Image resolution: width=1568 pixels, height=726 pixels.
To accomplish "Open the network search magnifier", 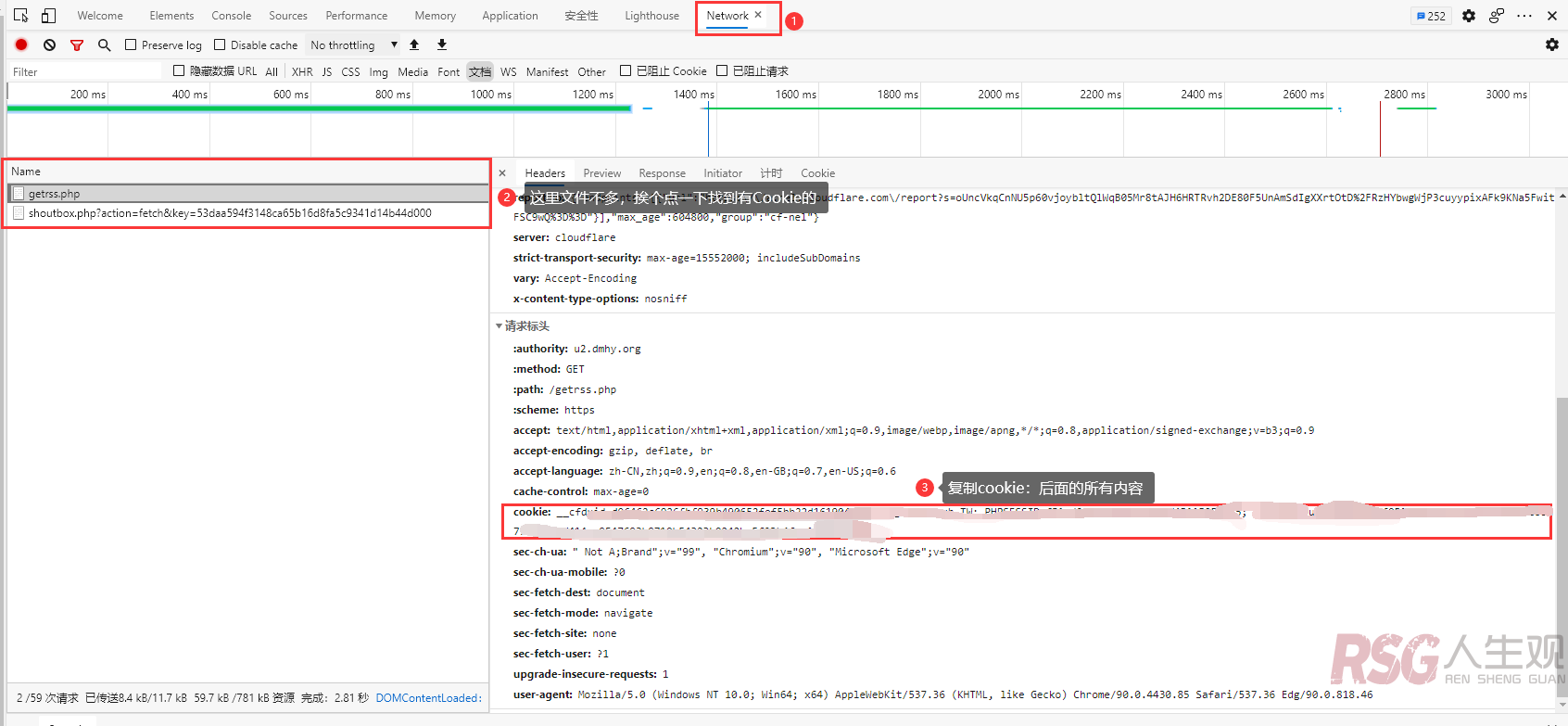I will tap(104, 45).
